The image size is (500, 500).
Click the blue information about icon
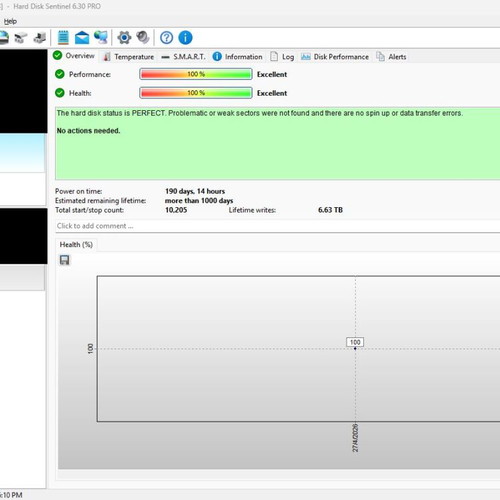185,38
